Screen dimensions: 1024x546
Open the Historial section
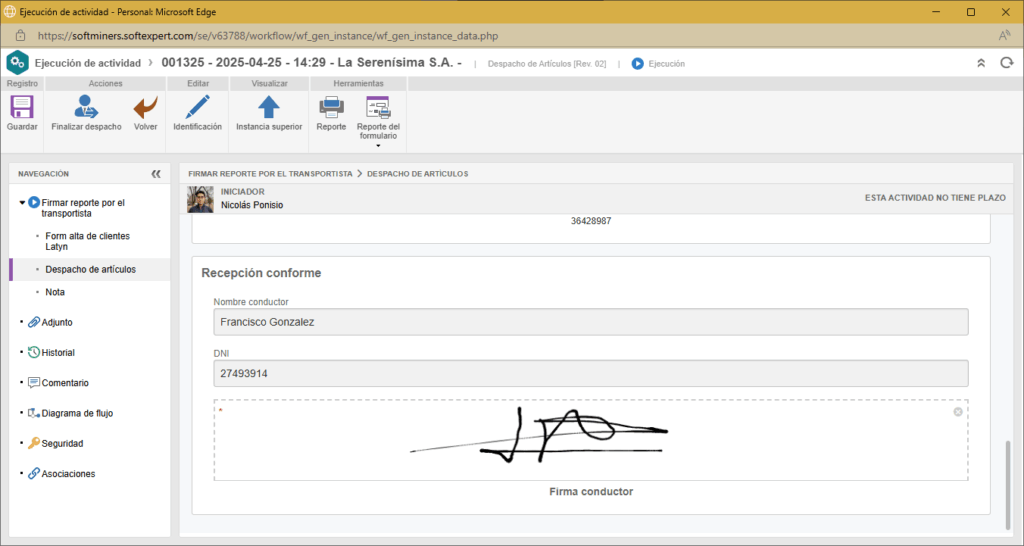tap(58, 352)
